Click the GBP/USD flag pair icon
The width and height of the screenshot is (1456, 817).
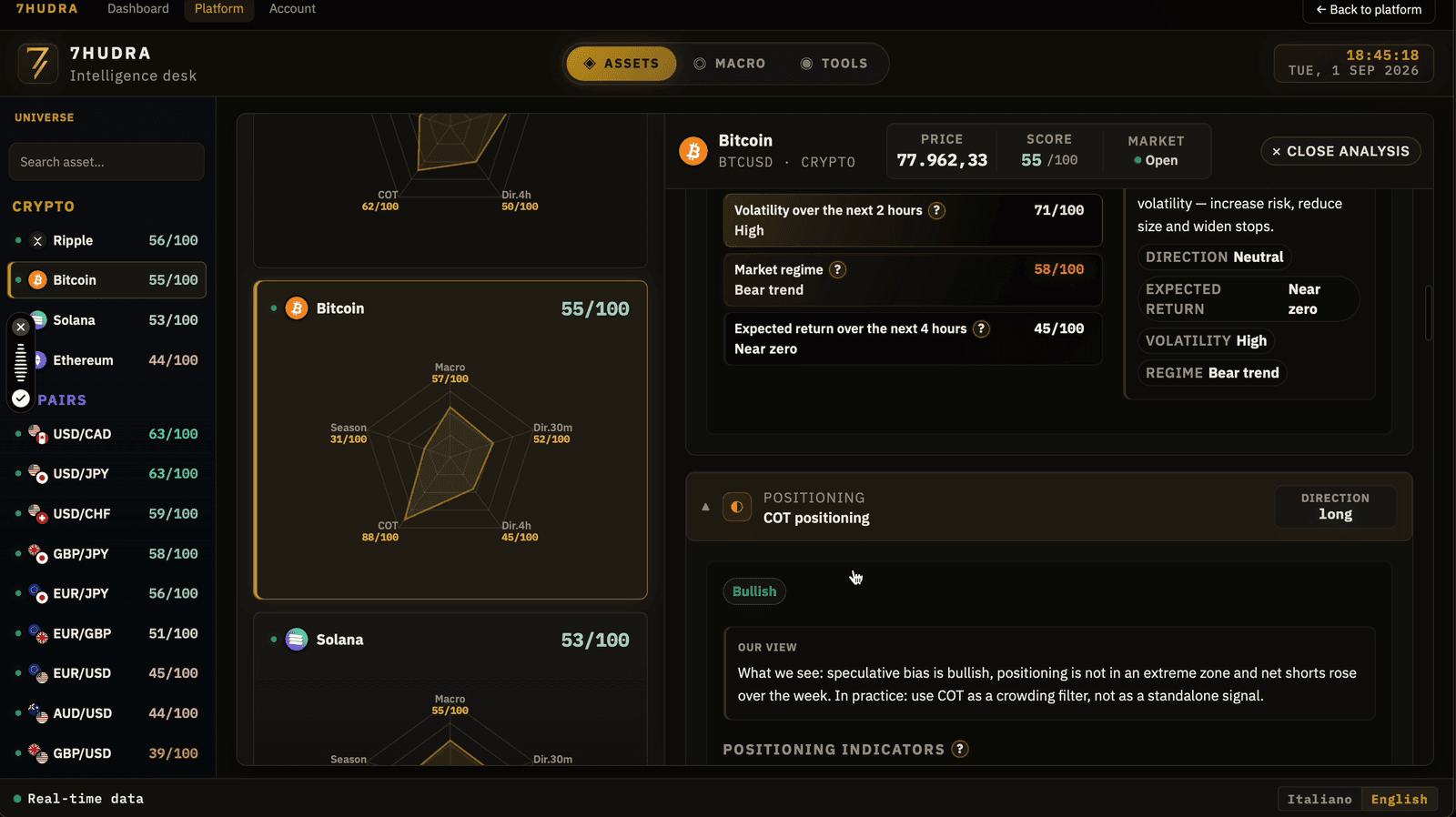pyautogui.click(x=37, y=754)
